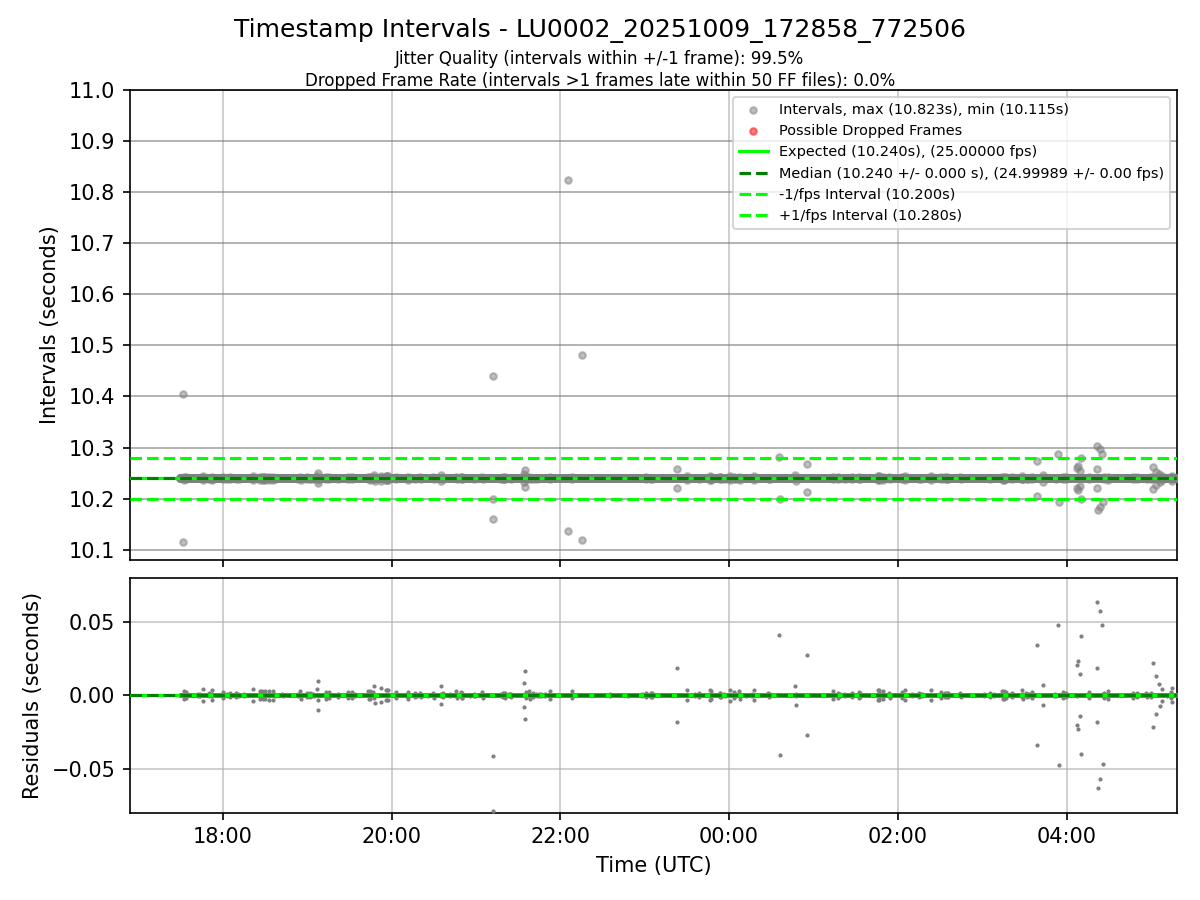Click the "Residuals (seconds)" y-axis label
The image size is (1200, 900).
pos(32,696)
